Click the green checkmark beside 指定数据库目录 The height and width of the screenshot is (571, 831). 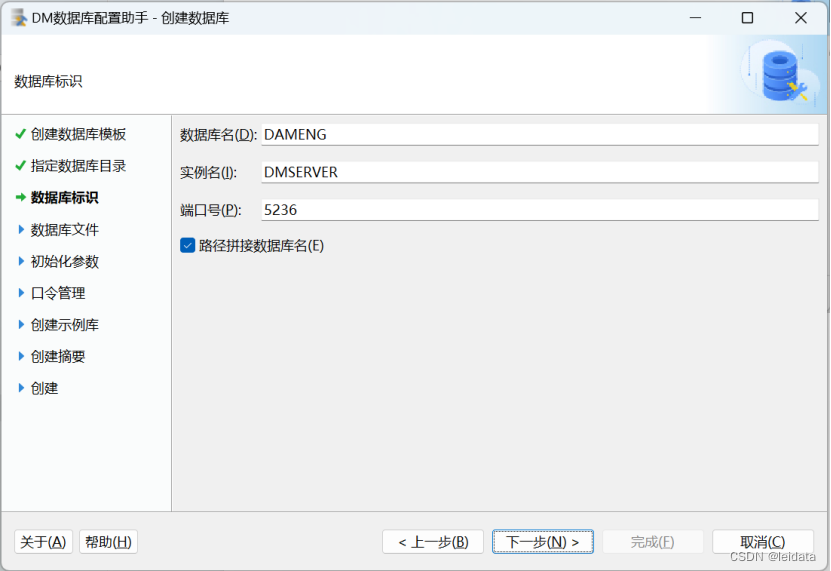21,166
